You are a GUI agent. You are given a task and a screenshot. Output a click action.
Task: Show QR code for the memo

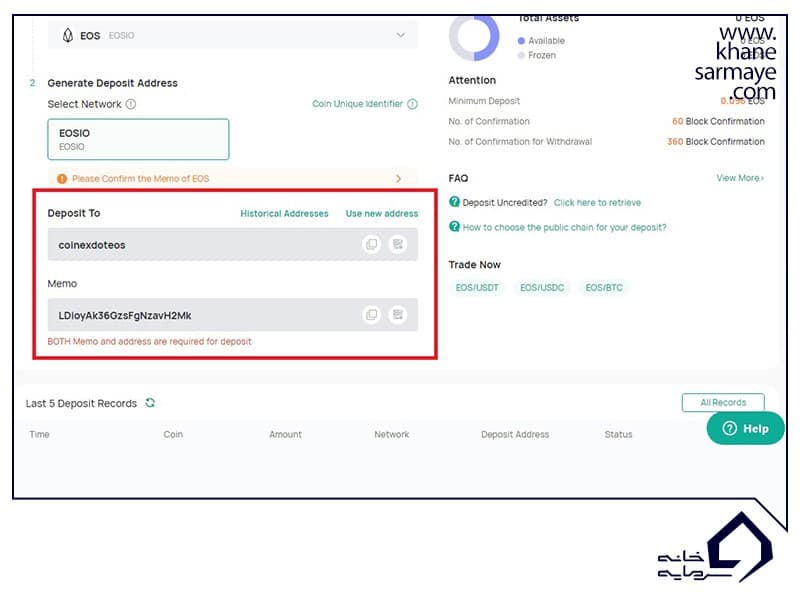(x=397, y=315)
